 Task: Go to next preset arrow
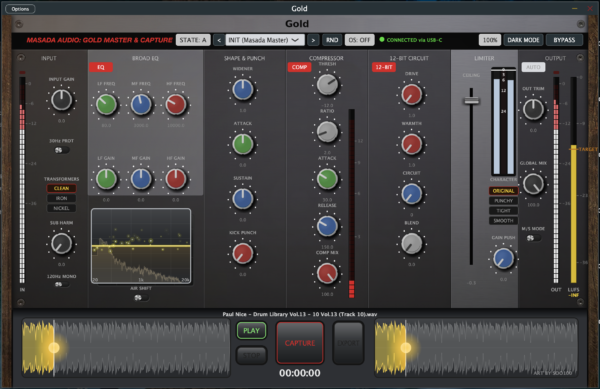coord(313,40)
